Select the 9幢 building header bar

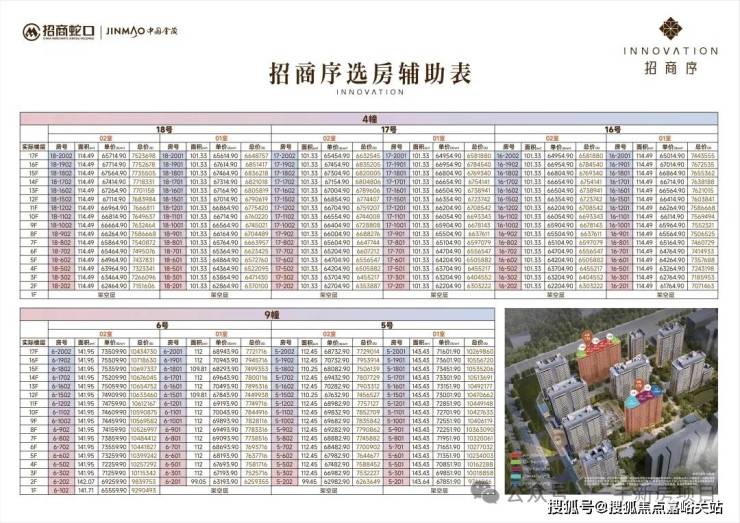(x=257, y=314)
